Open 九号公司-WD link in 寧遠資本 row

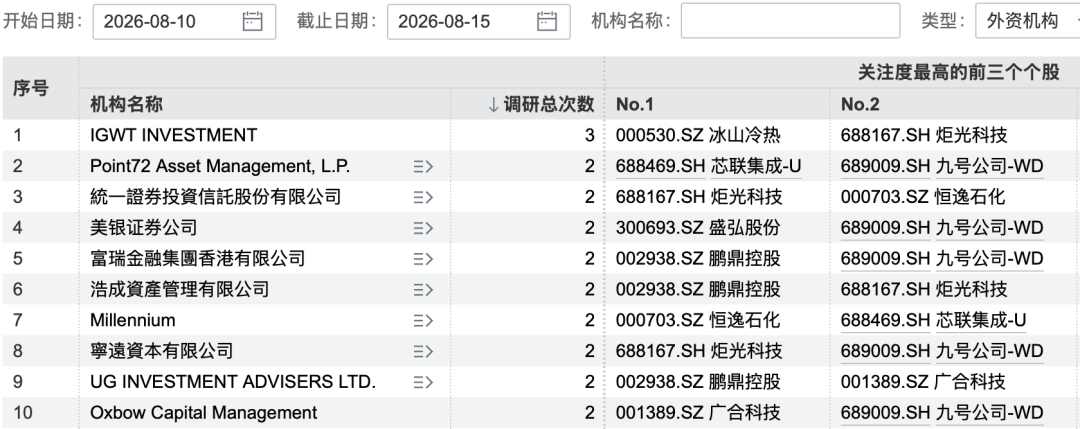(x=989, y=351)
